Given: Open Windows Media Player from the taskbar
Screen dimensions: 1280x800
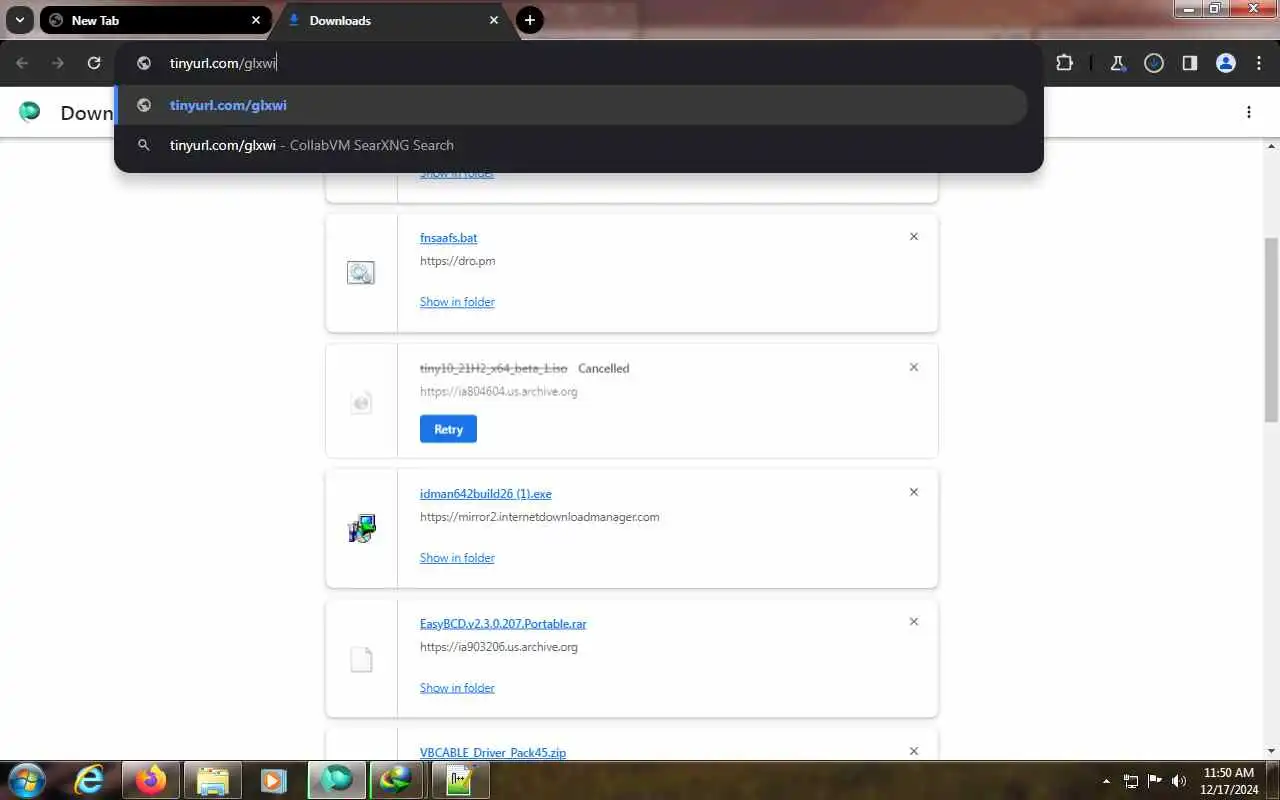Looking at the screenshot, I should [x=273, y=780].
